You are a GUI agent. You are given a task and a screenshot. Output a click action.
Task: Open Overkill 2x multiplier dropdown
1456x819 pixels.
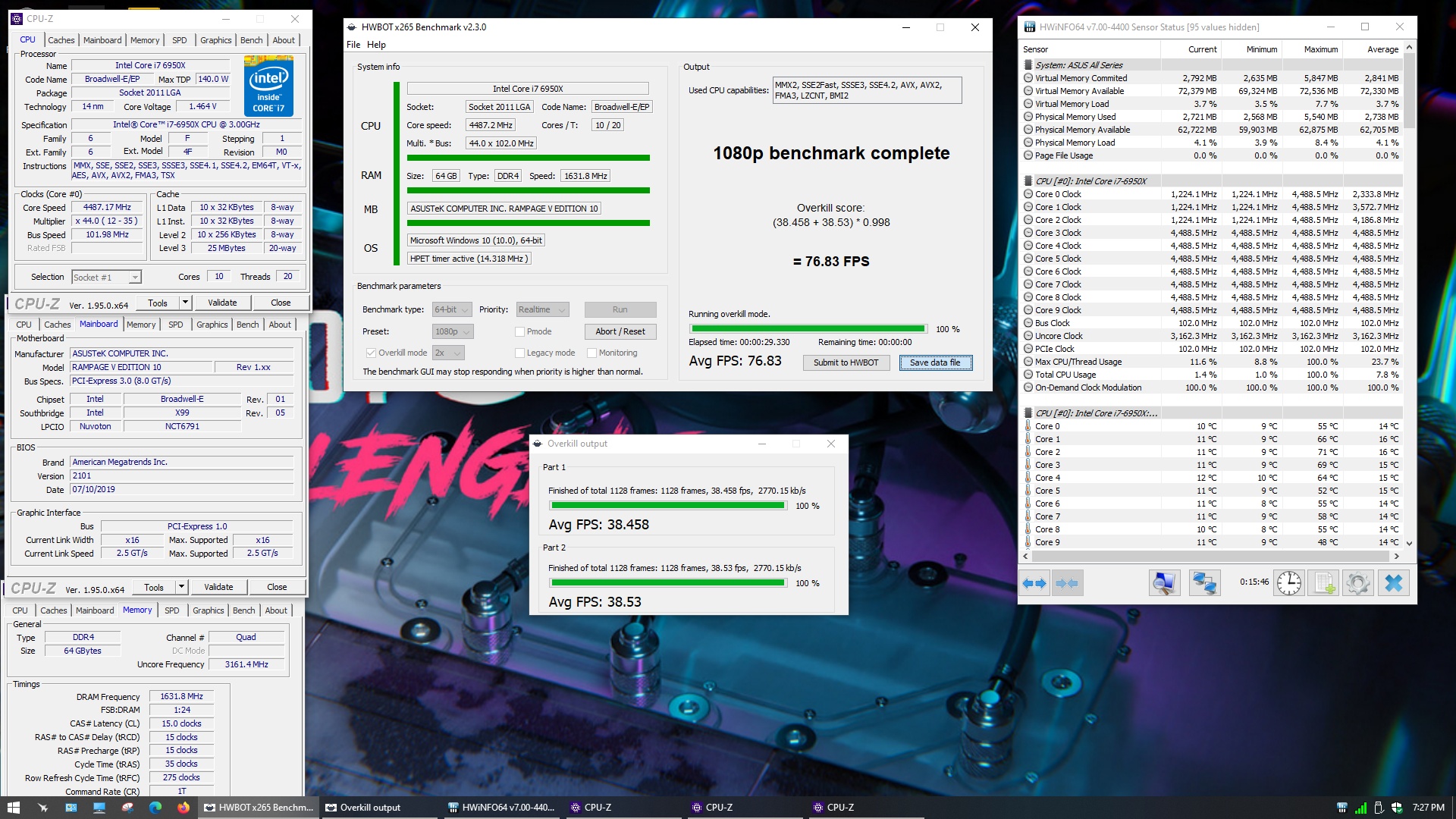[448, 353]
